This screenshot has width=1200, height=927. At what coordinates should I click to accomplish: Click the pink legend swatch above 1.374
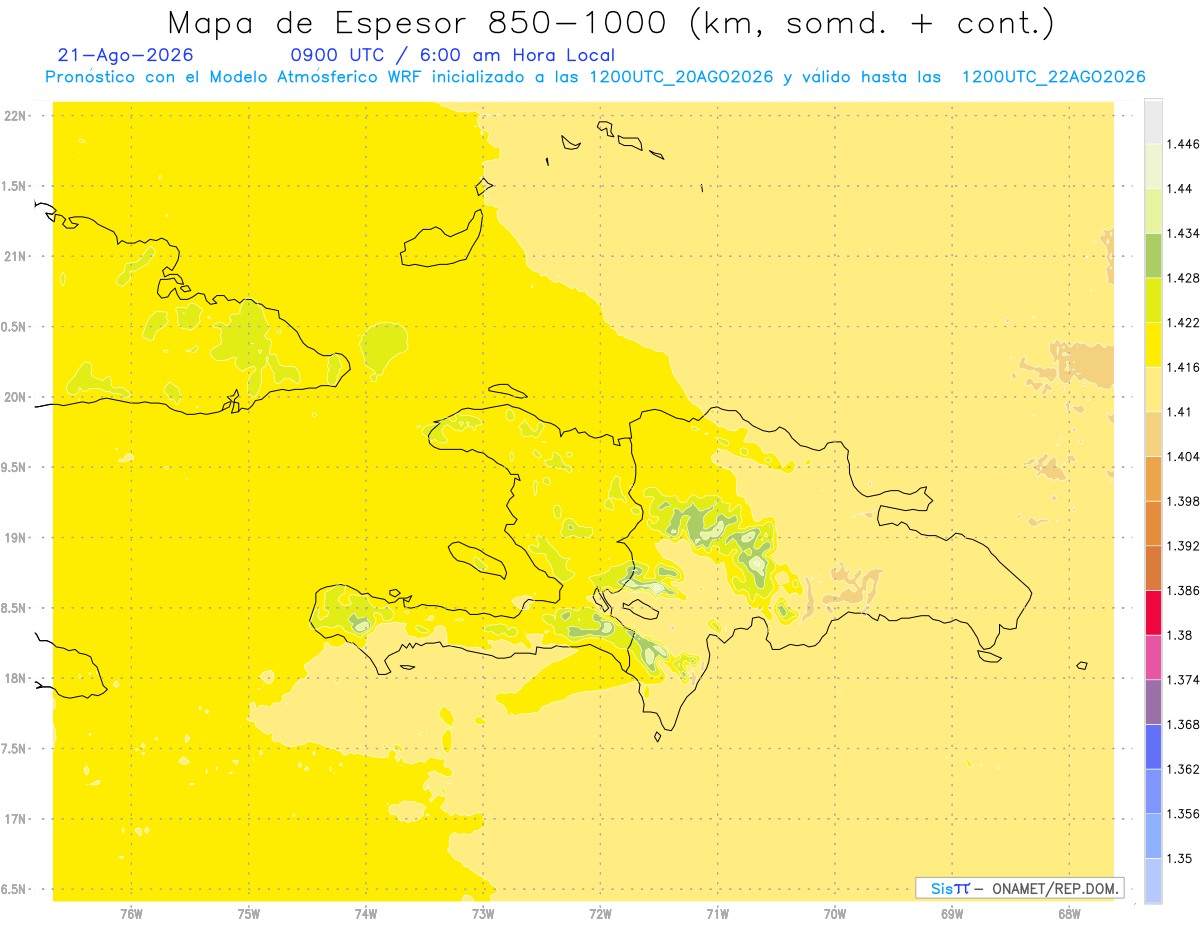tap(1153, 657)
